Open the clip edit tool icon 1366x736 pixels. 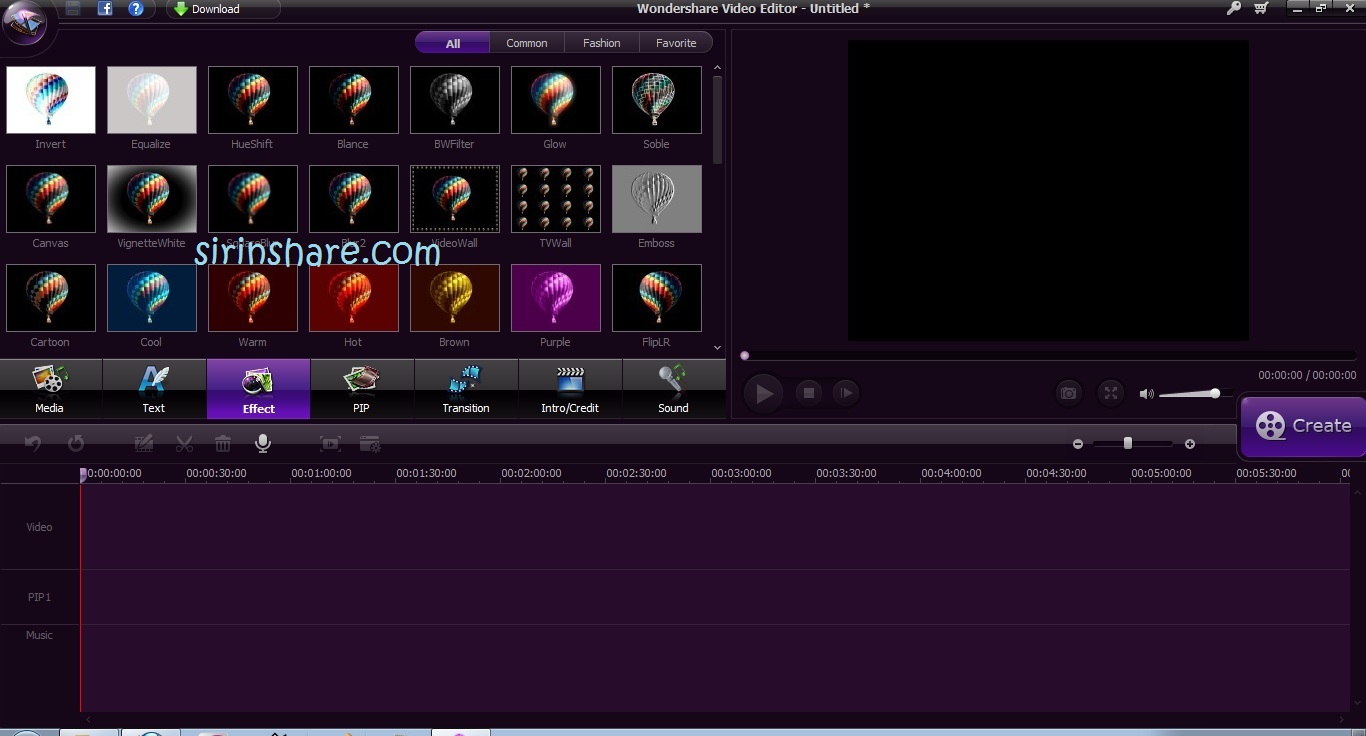click(x=144, y=443)
